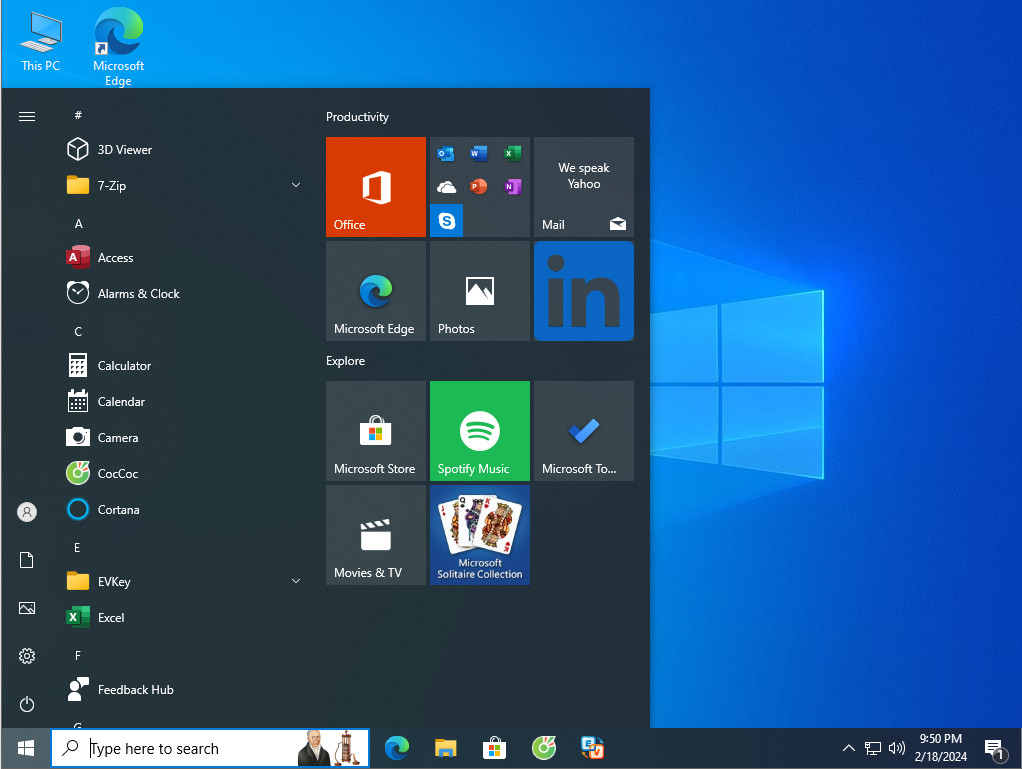This screenshot has height=769, width=1022.
Task: Launch PowerPoint from the Office folder tile
Action: click(x=478, y=186)
